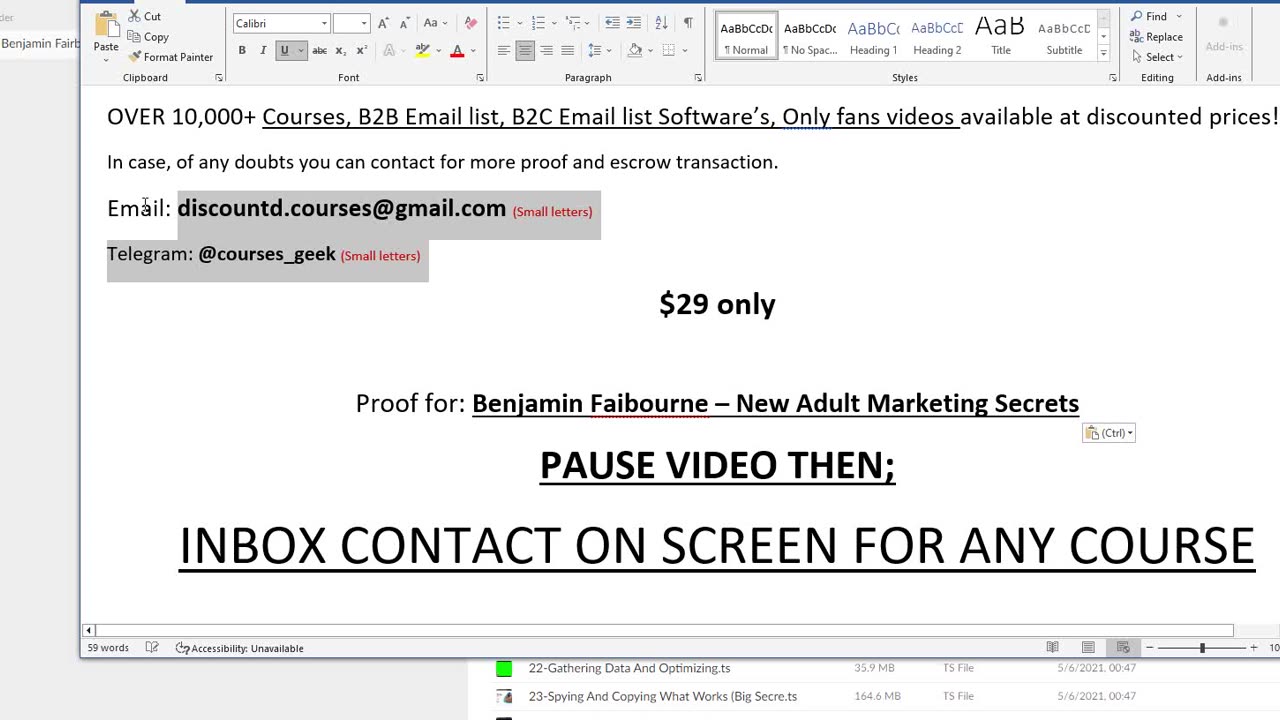Screen dimensions: 1280x720
Task: Expand the Styles gallery more button
Action: pyautogui.click(x=1103, y=52)
